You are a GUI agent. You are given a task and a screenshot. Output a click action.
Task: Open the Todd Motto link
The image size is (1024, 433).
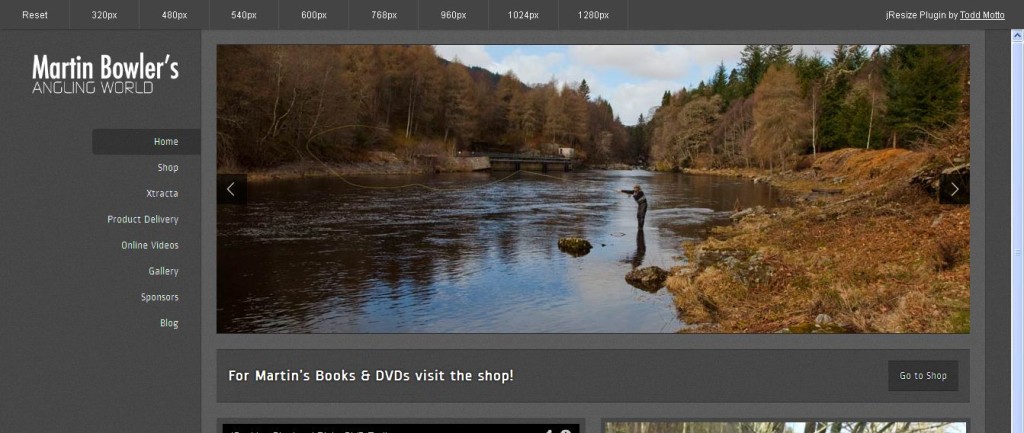tap(982, 15)
